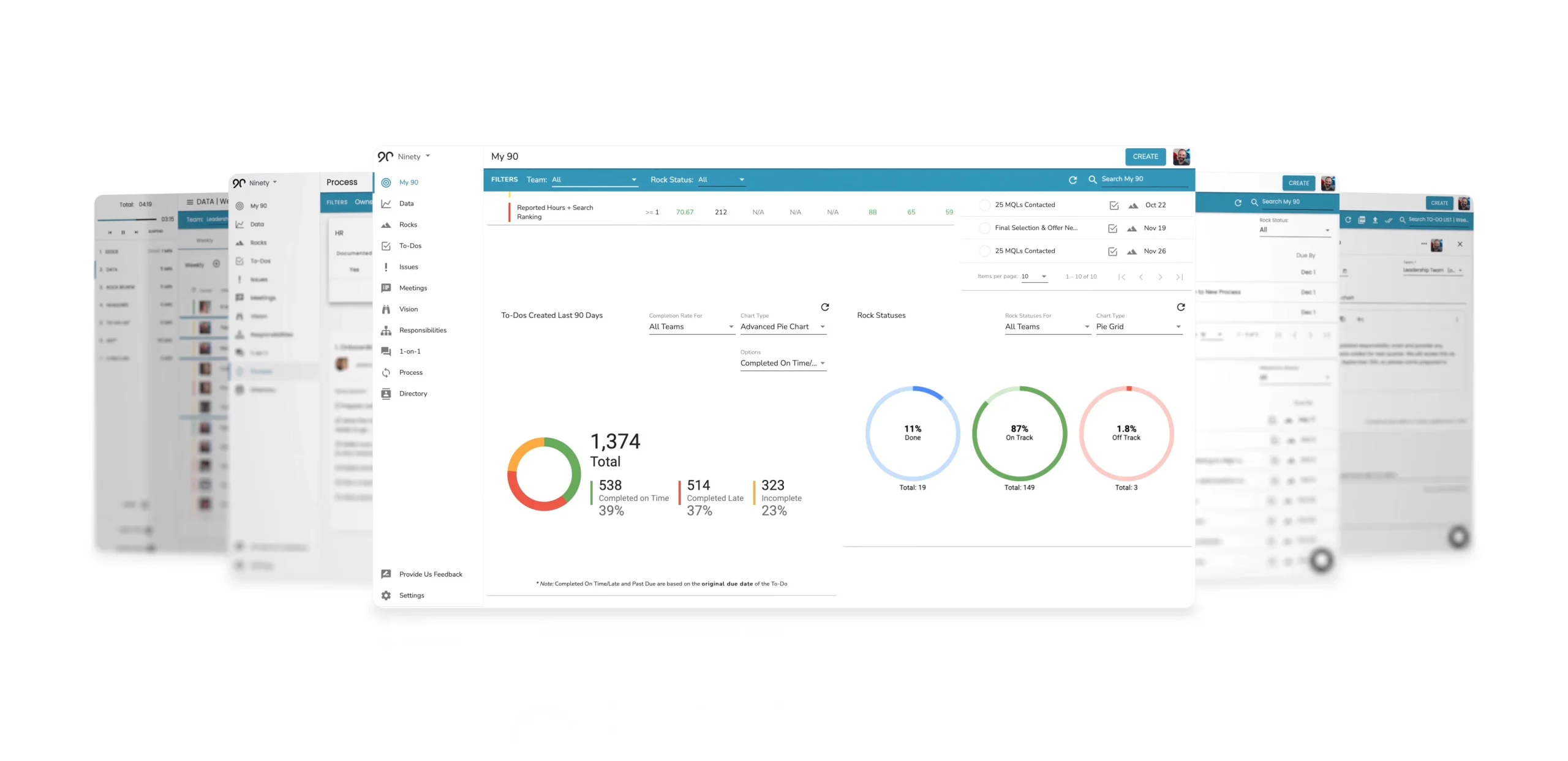Go to next page of items
The image size is (1568, 761).
coord(1159,277)
